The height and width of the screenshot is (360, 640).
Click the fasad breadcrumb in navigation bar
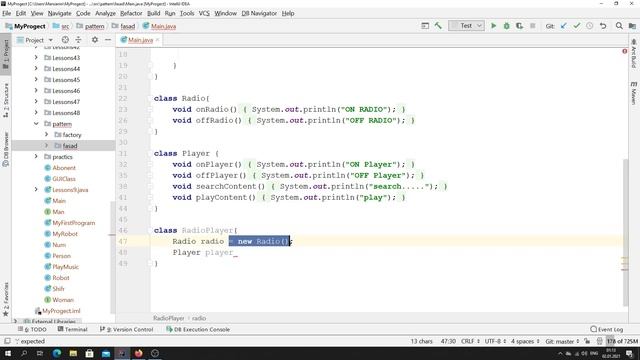127,26
